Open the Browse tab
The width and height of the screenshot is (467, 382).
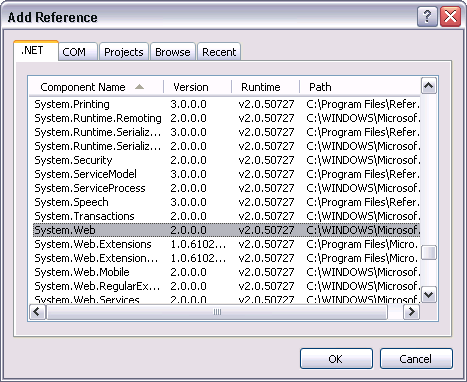pos(173,52)
